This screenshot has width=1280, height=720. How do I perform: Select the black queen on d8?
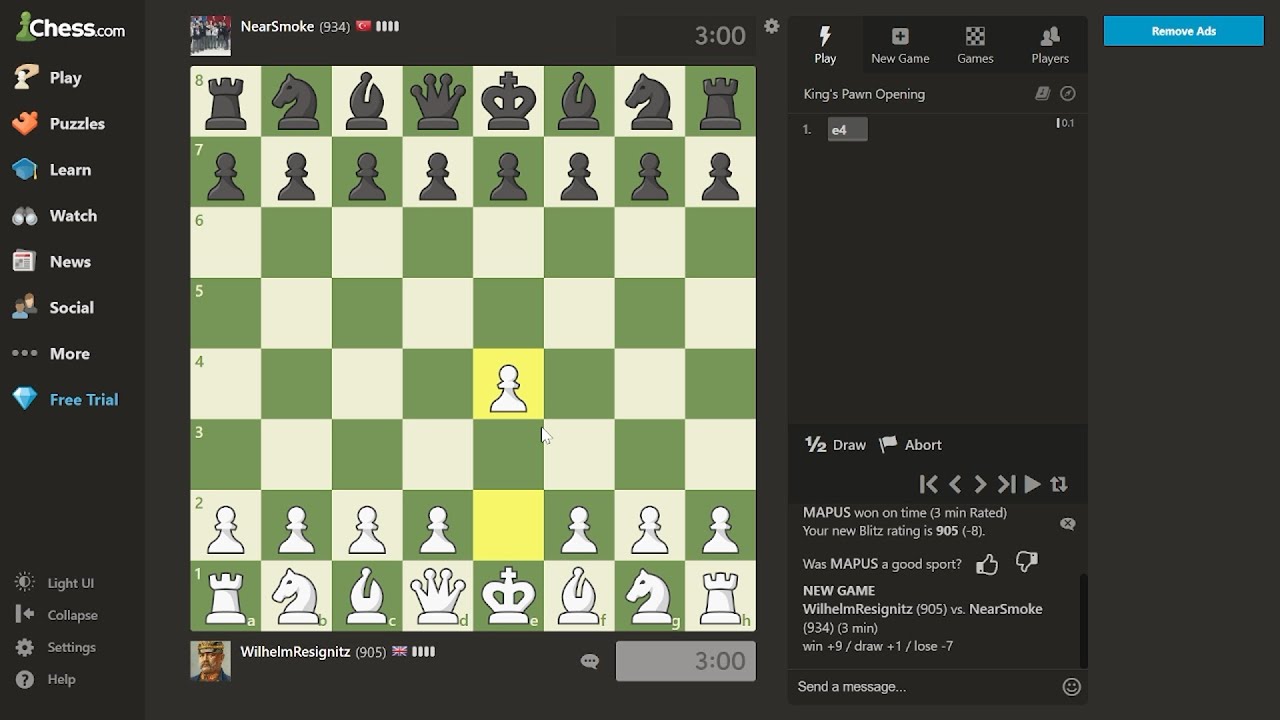coord(437,101)
